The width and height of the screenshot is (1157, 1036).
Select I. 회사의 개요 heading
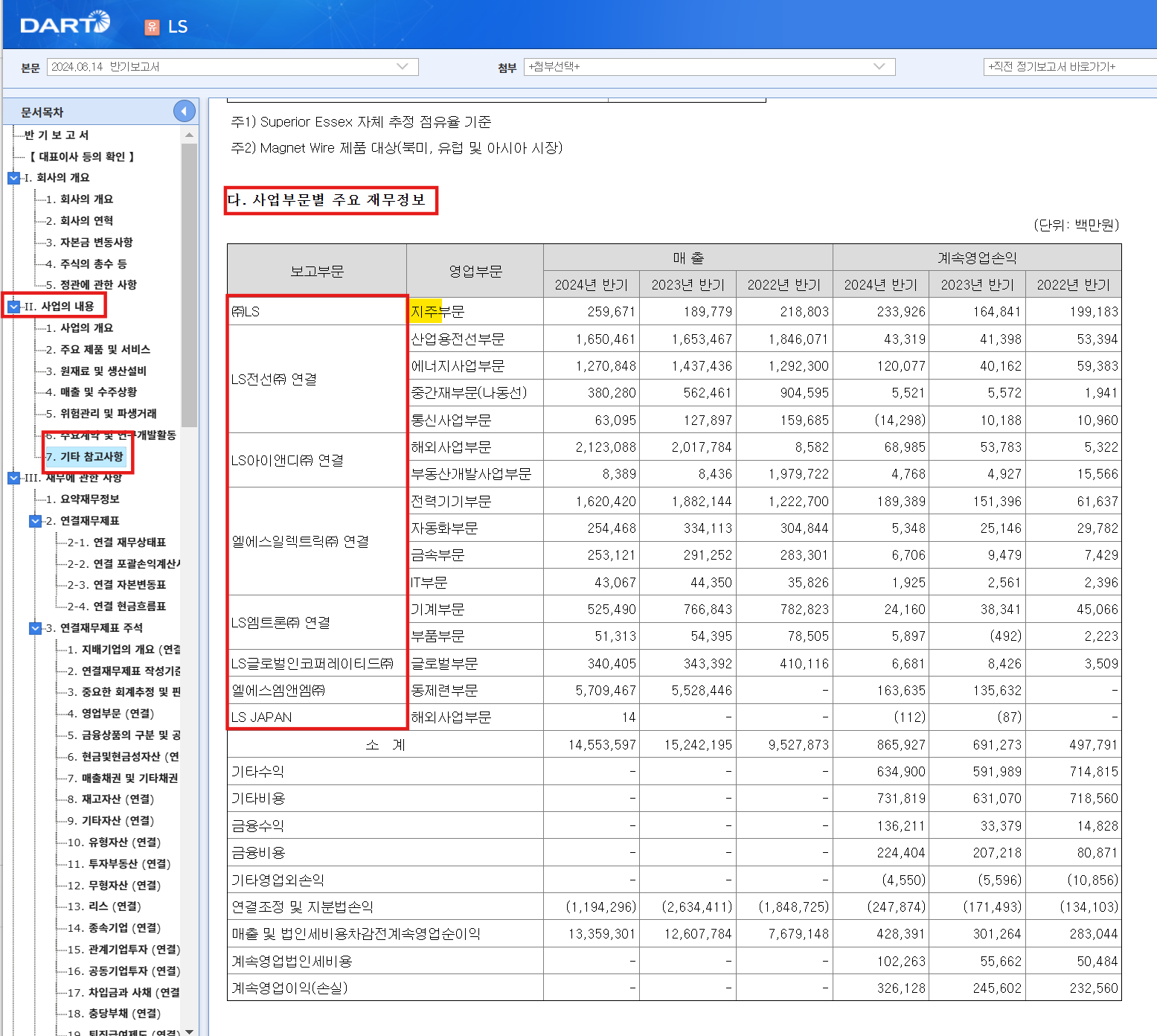pyautogui.click(x=57, y=178)
